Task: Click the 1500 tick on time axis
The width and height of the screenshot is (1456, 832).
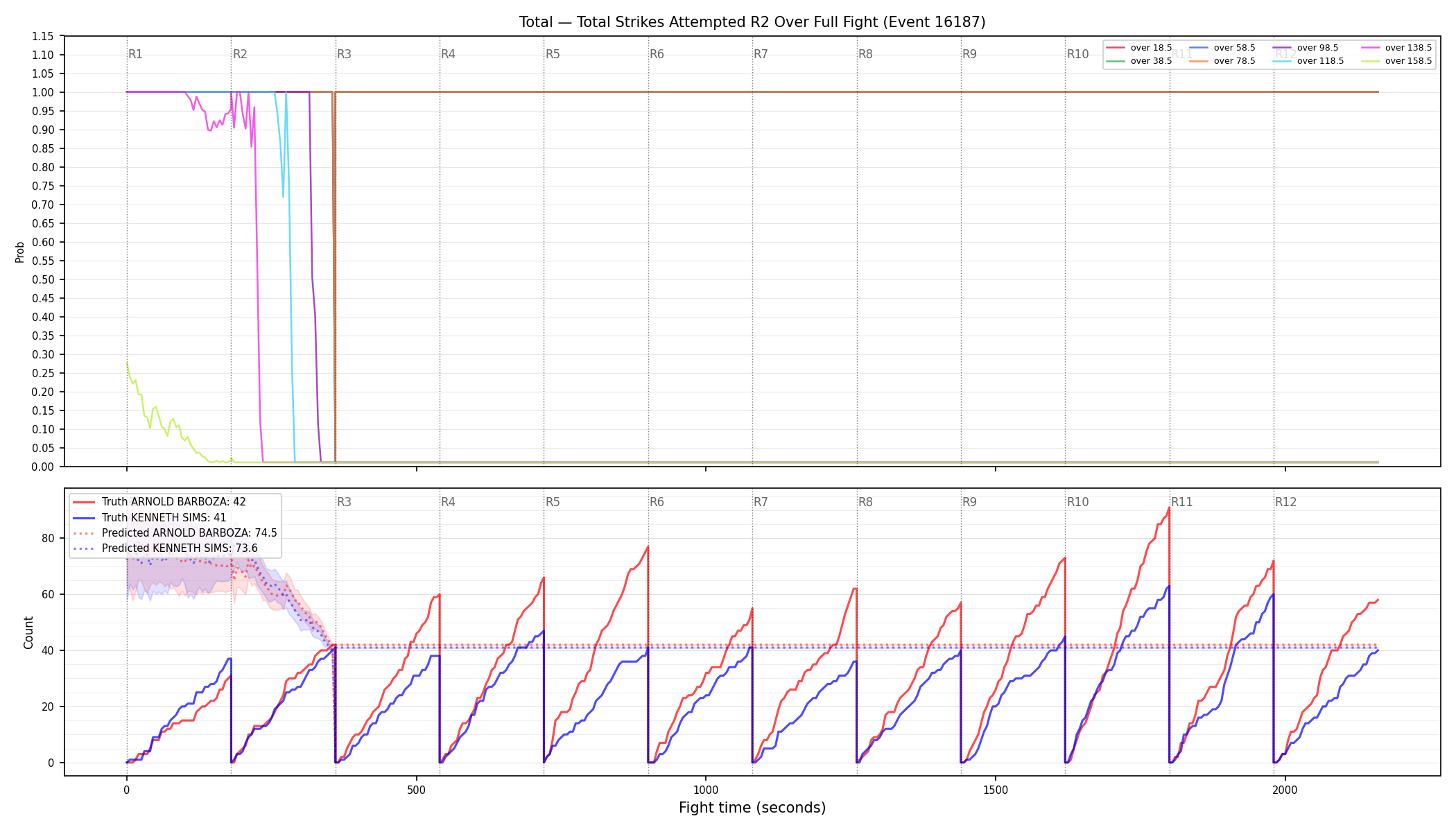Action: click(996, 790)
